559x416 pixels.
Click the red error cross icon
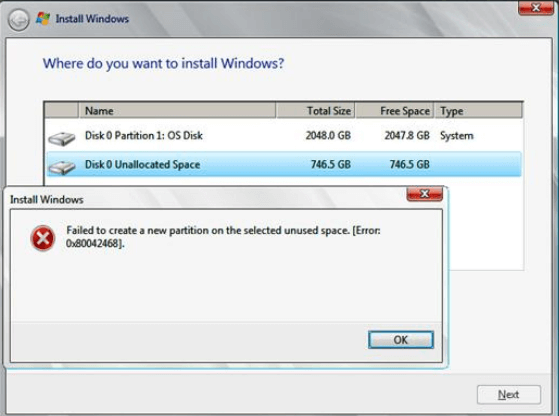43,238
